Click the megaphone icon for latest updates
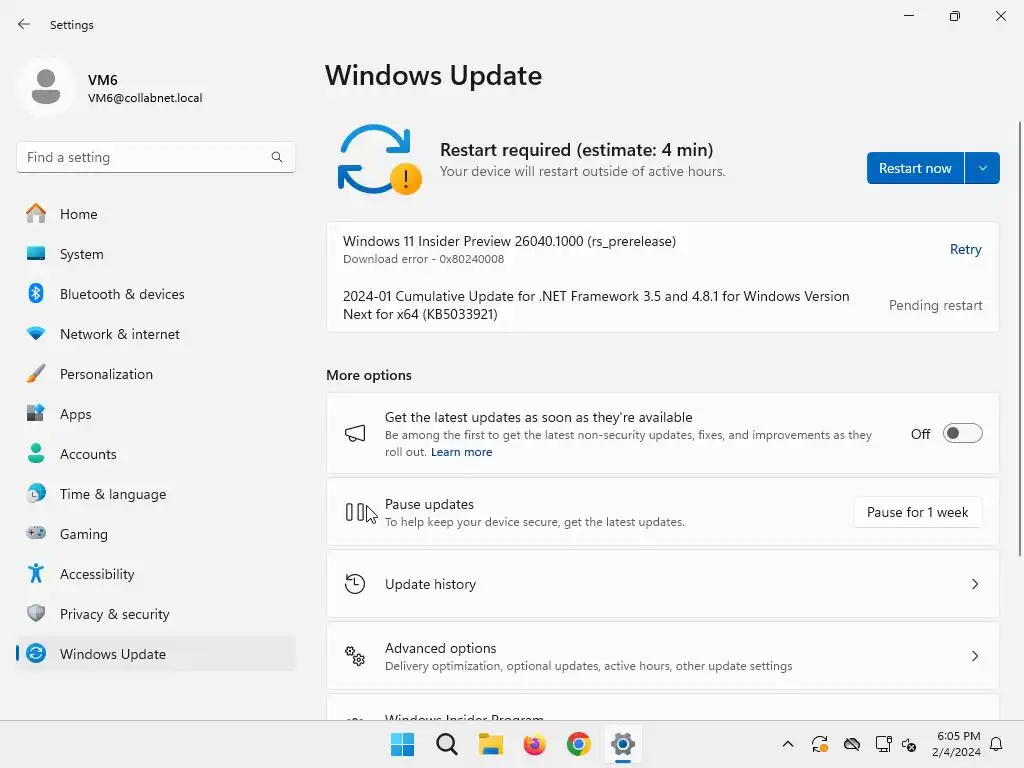This screenshot has width=1024, height=768. [x=355, y=434]
